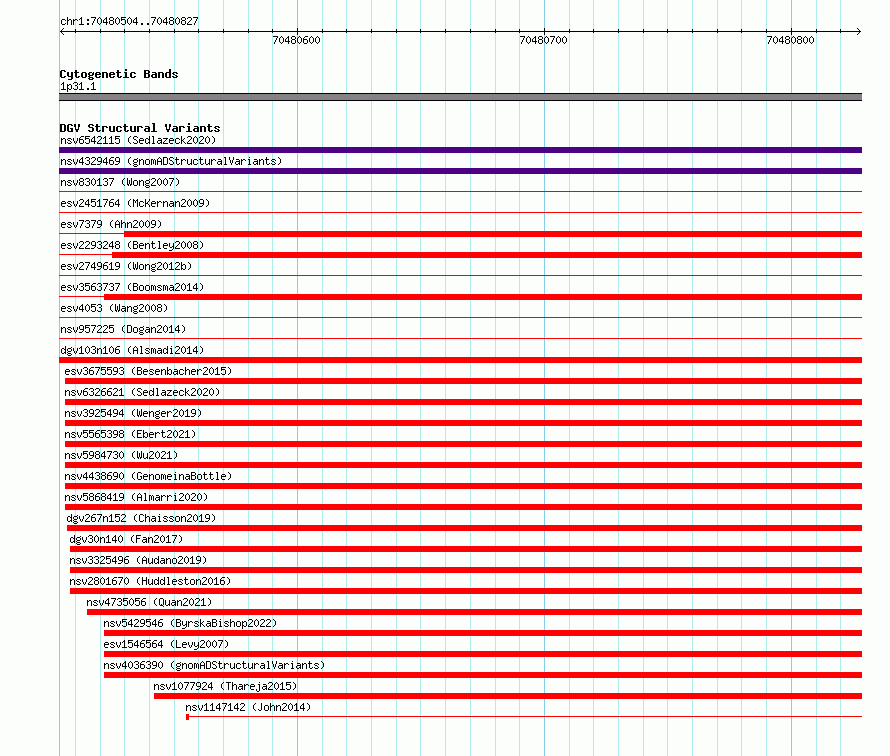Select variant esv1546564 (Levy2007) label
890x756 pixels.
tap(166, 644)
